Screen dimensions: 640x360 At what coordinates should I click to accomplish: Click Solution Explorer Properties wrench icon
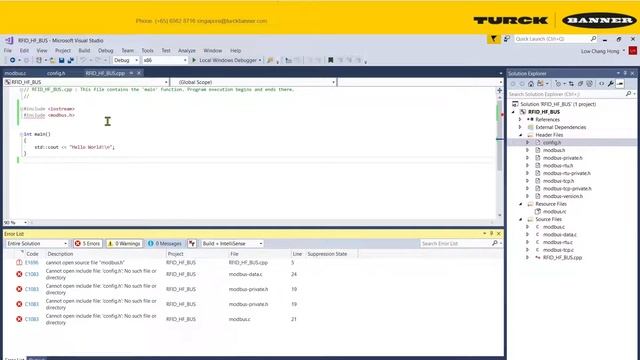[x=611, y=84]
